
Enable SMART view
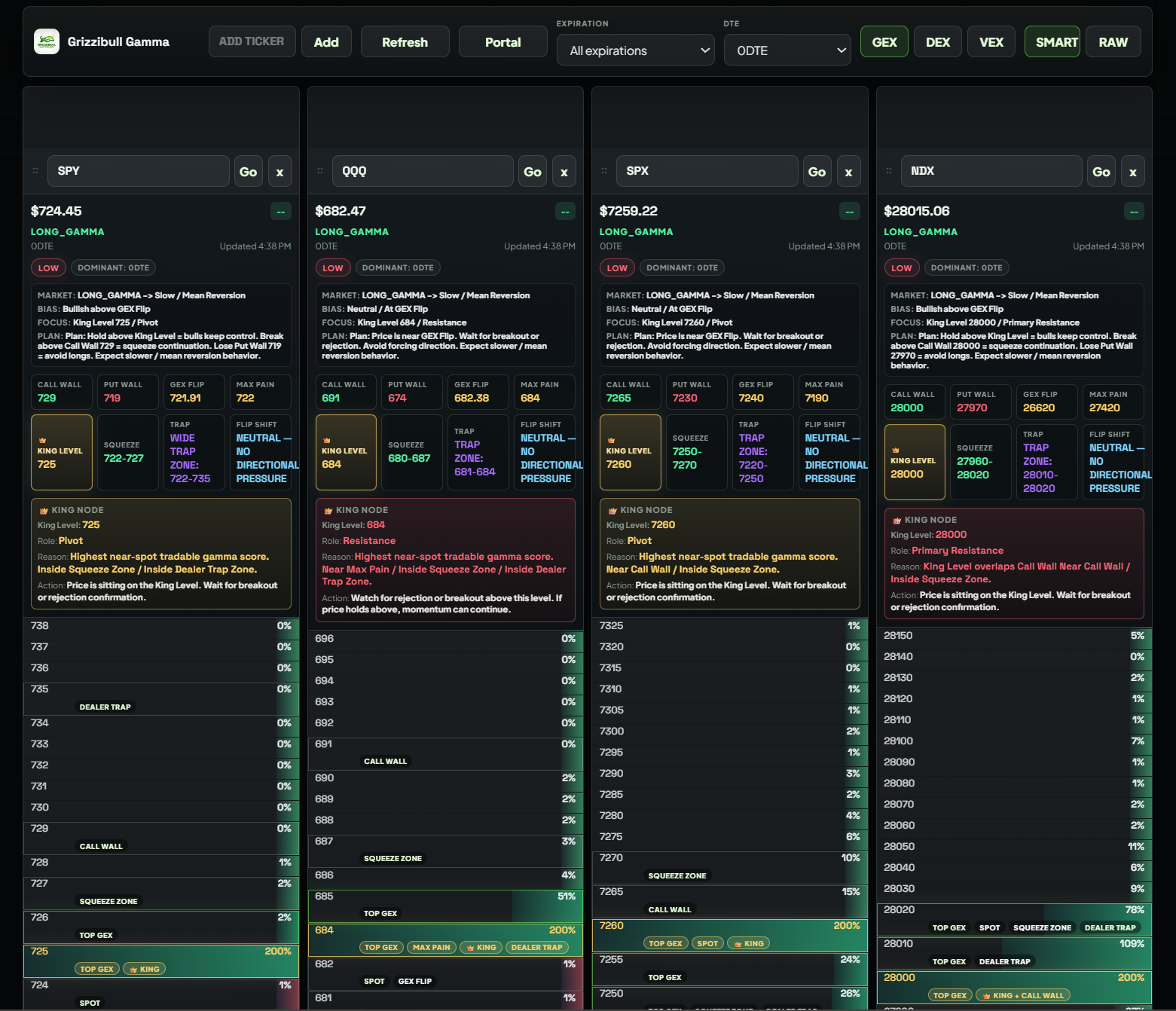(1052, 42)
